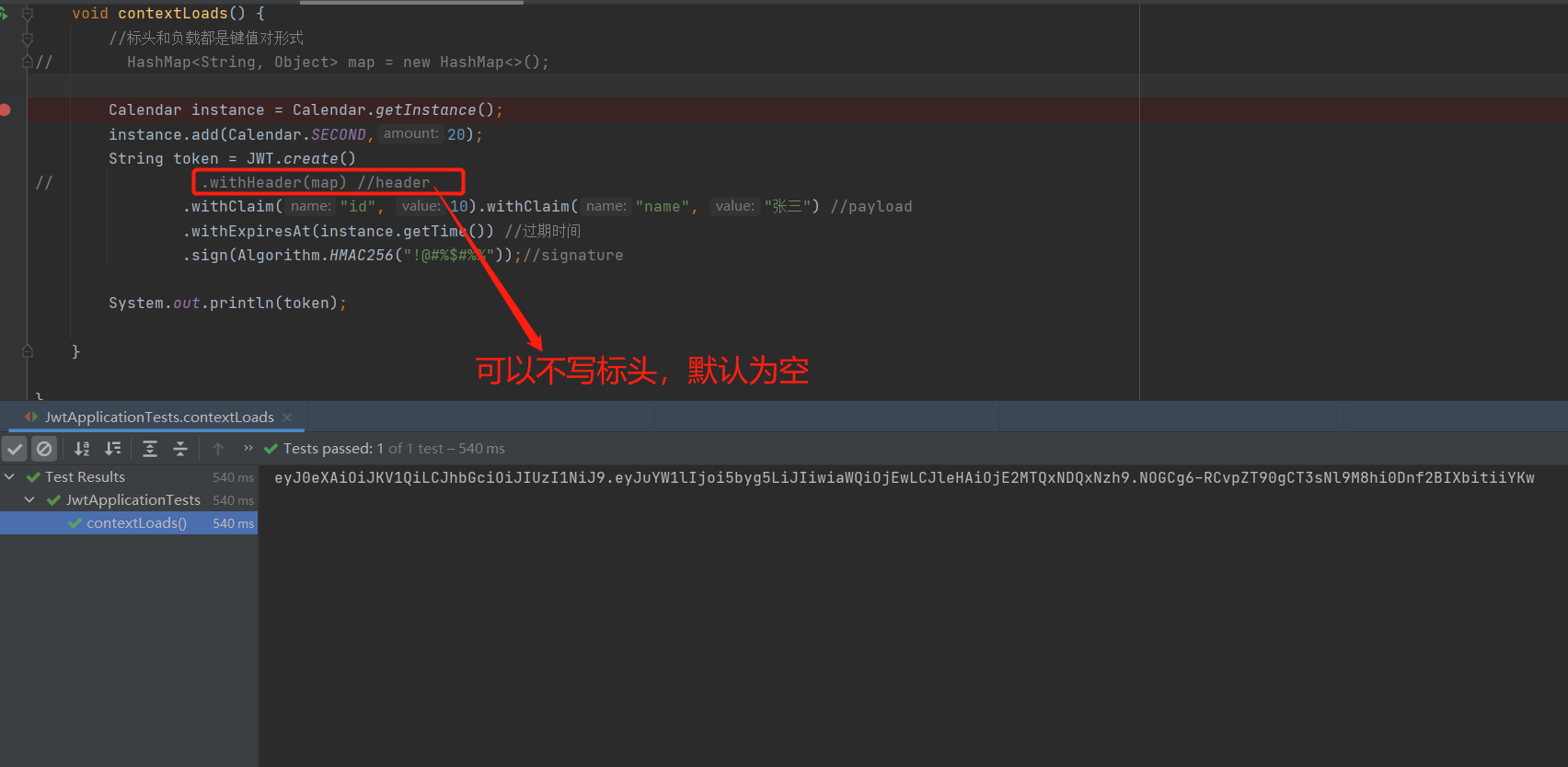
Task: Select the contextLoads() test row
Action: click(129, 523)
